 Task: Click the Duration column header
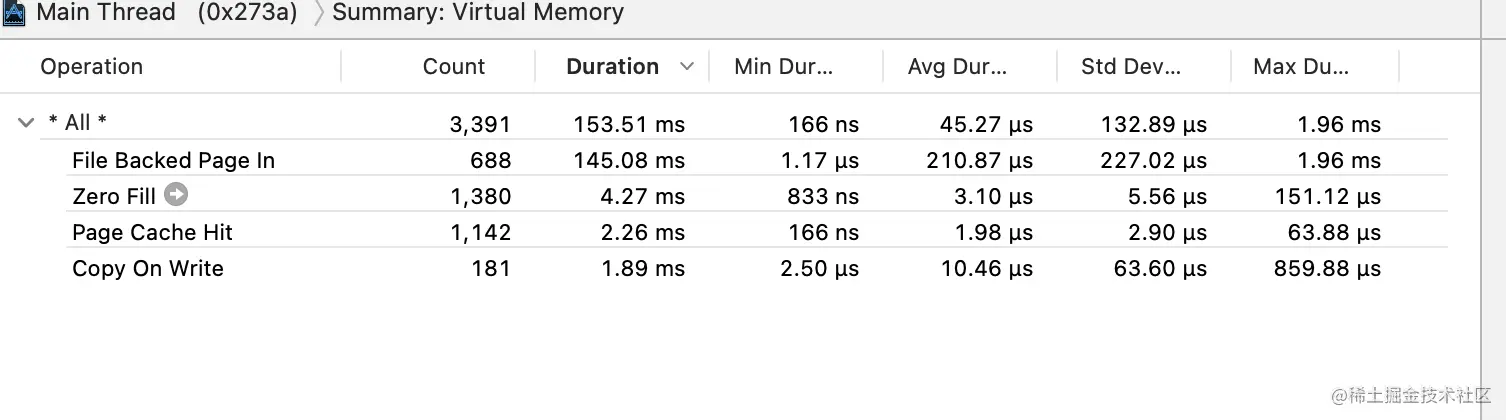click(x=612, y=67)
